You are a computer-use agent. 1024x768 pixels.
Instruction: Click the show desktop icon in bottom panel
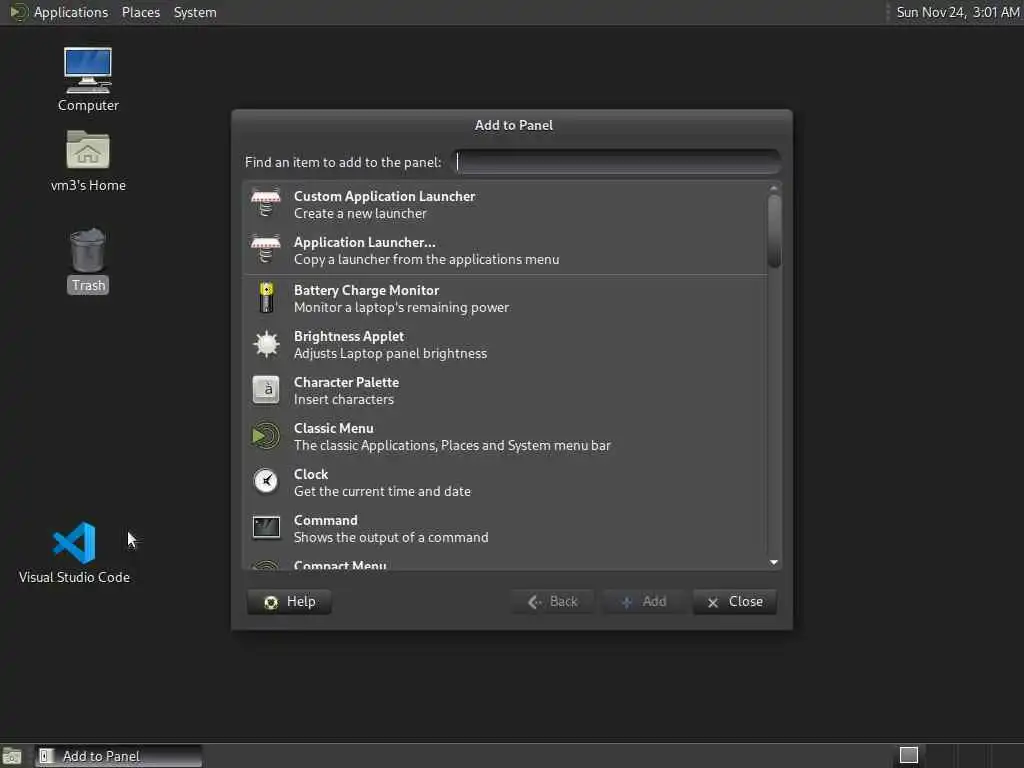pos(12,756)
